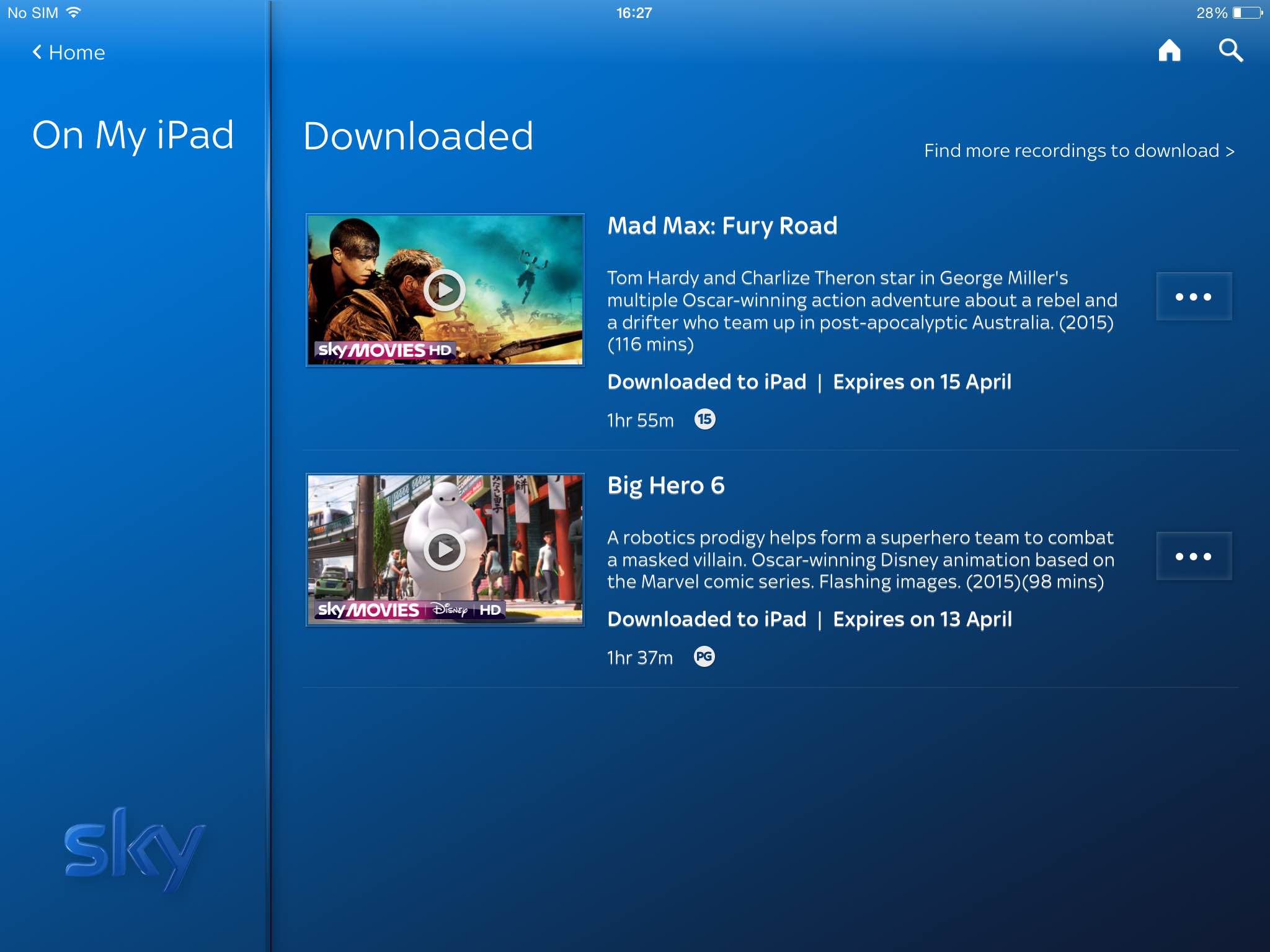Select On My iPad sidebar heading
Image resolution: width=1270 pixels, height=952 pixels.
[133, 135]
